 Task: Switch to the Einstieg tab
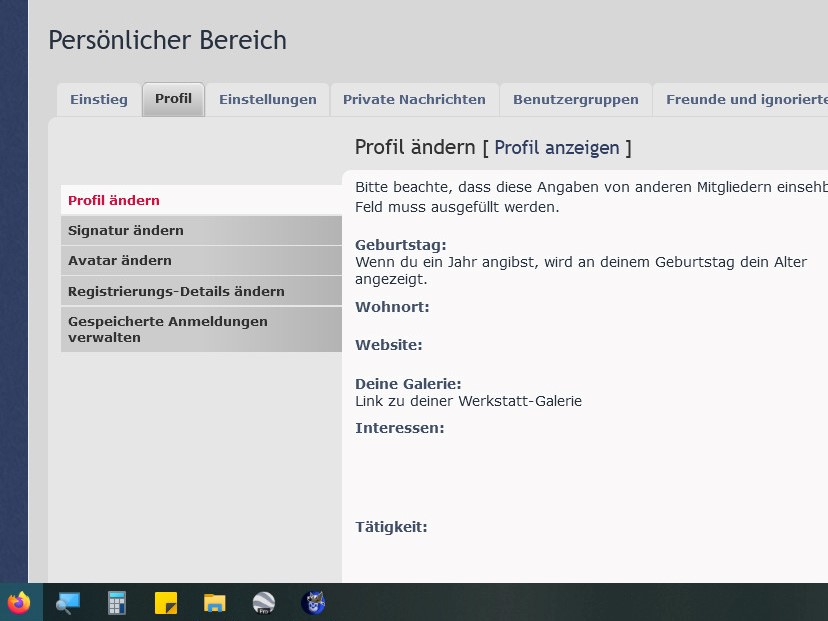(x=99, y=100)
